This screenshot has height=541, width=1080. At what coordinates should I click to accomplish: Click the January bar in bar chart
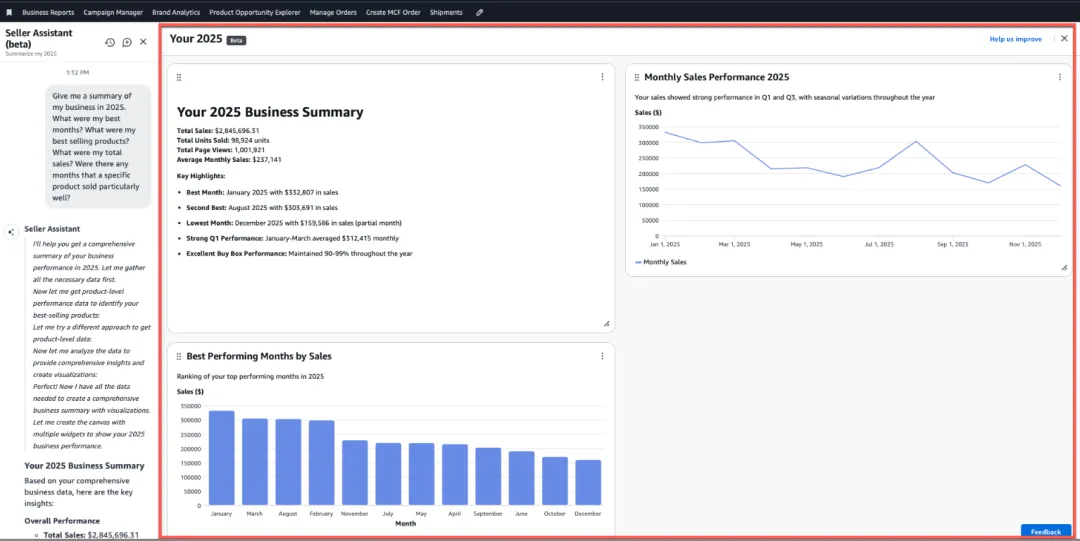click(x=221, y=457)
